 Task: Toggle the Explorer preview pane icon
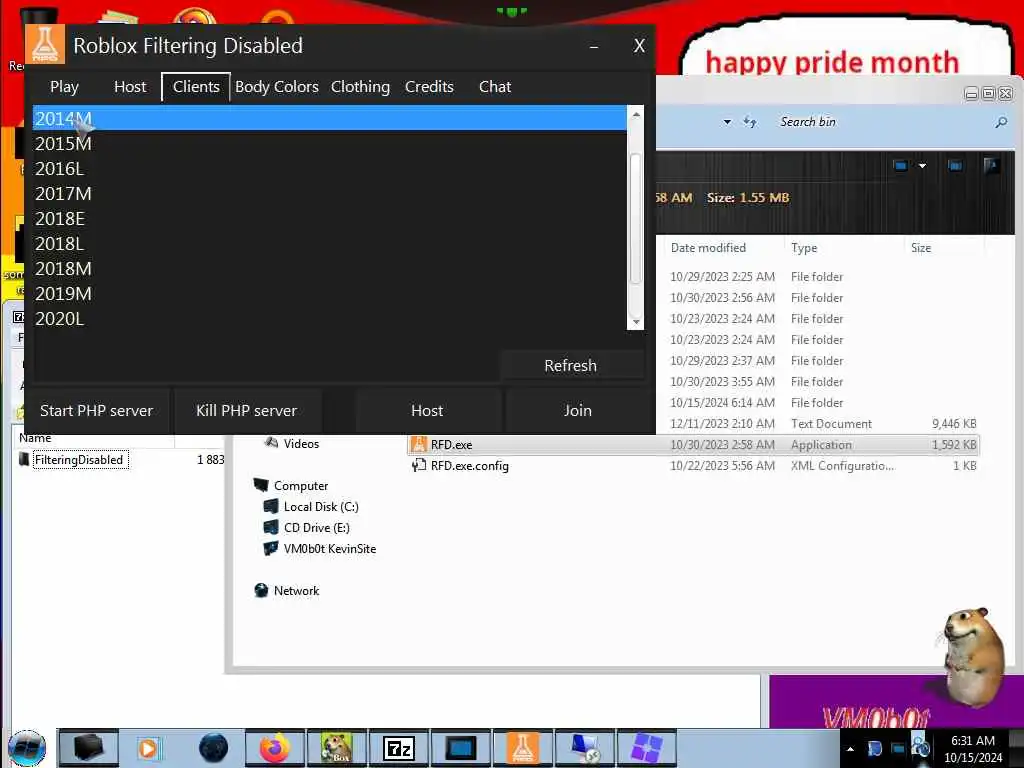[955, 166]
